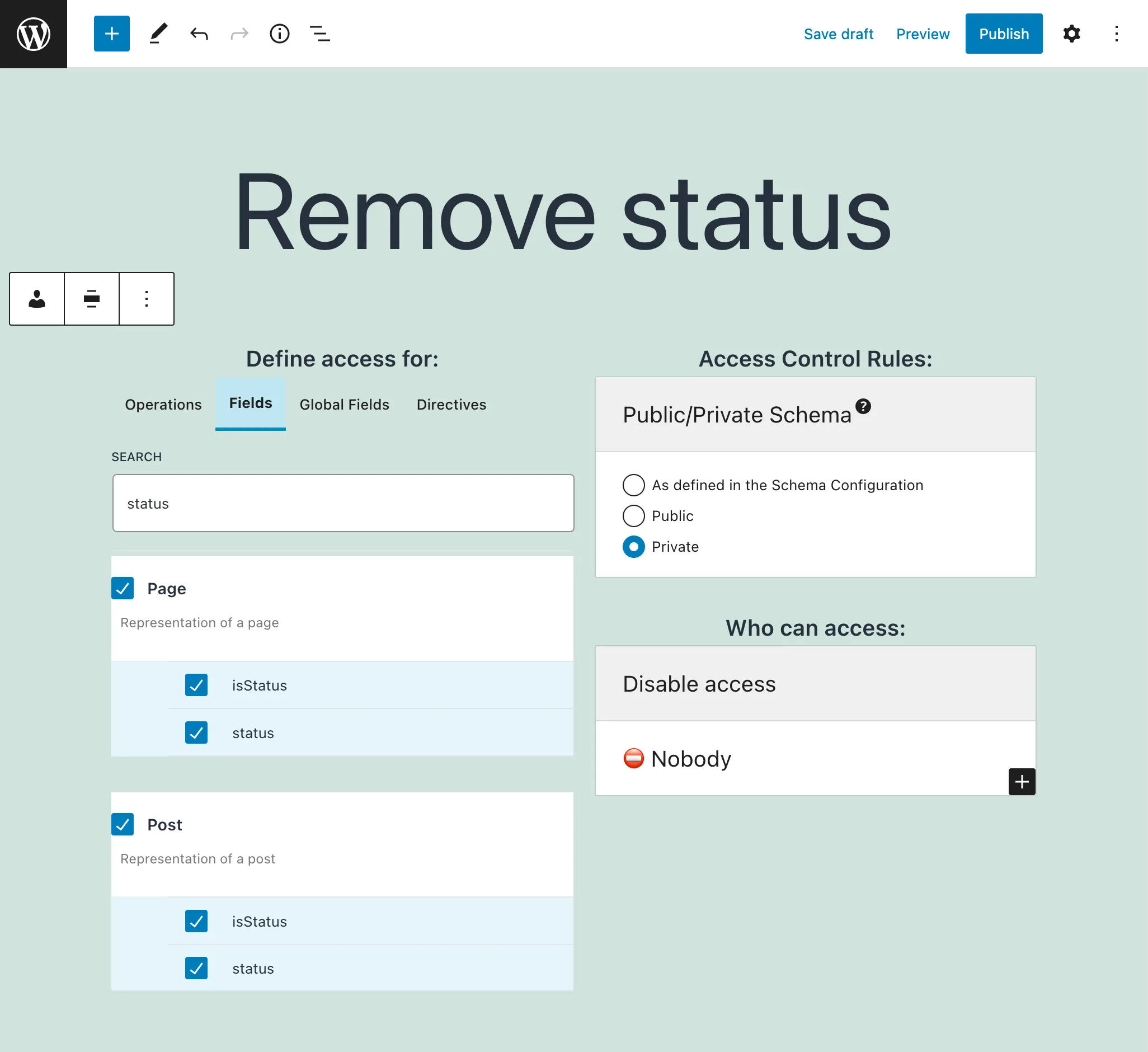
Task: Switch to the Fields tab
Action: [251, 403]
